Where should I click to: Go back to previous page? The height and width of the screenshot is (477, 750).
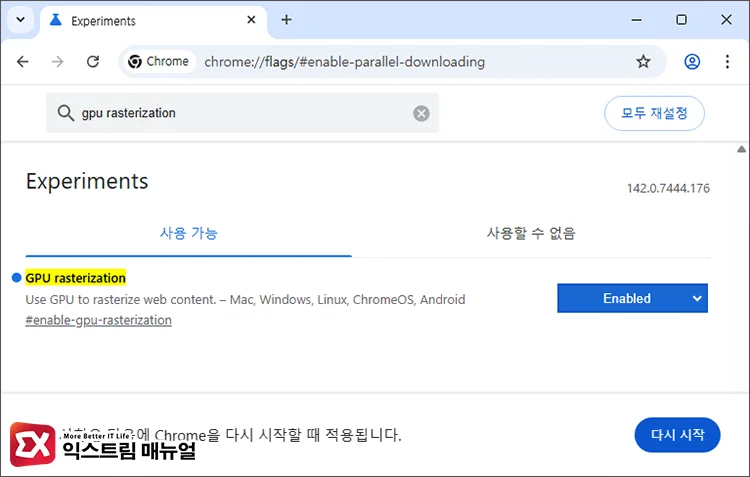[x=22, y=62]
